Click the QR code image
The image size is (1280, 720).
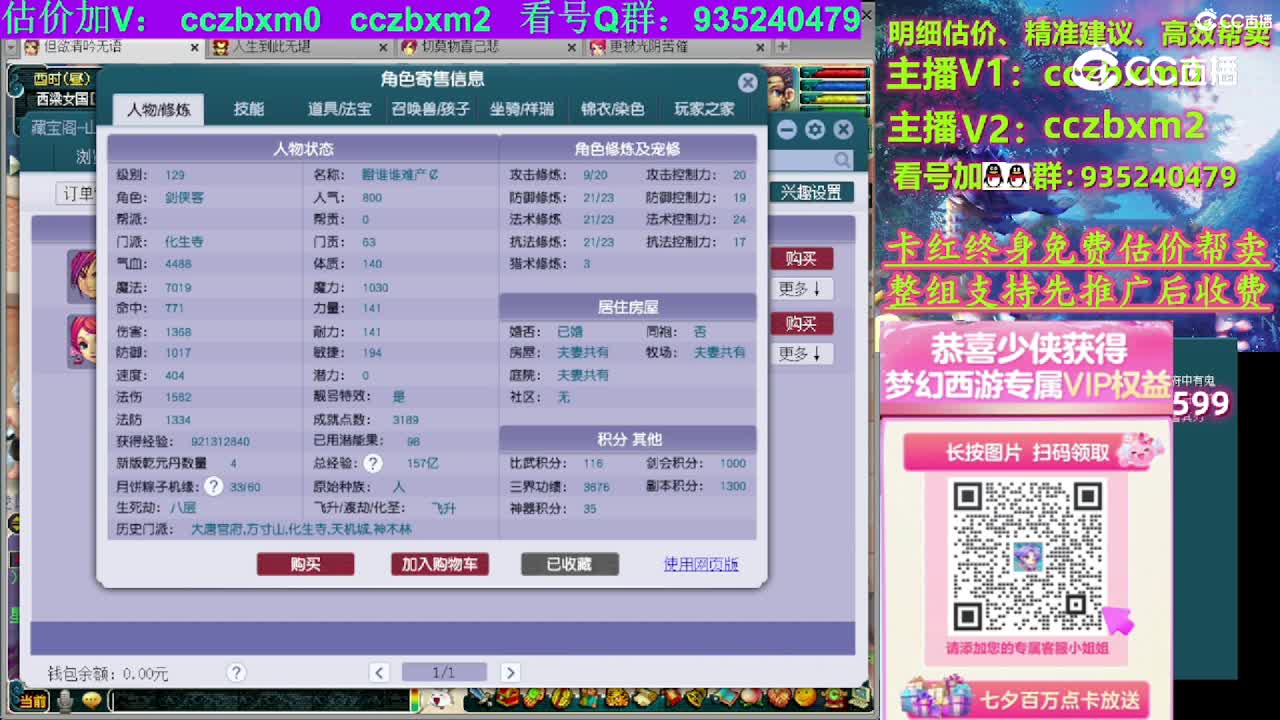click(1026, 556)
